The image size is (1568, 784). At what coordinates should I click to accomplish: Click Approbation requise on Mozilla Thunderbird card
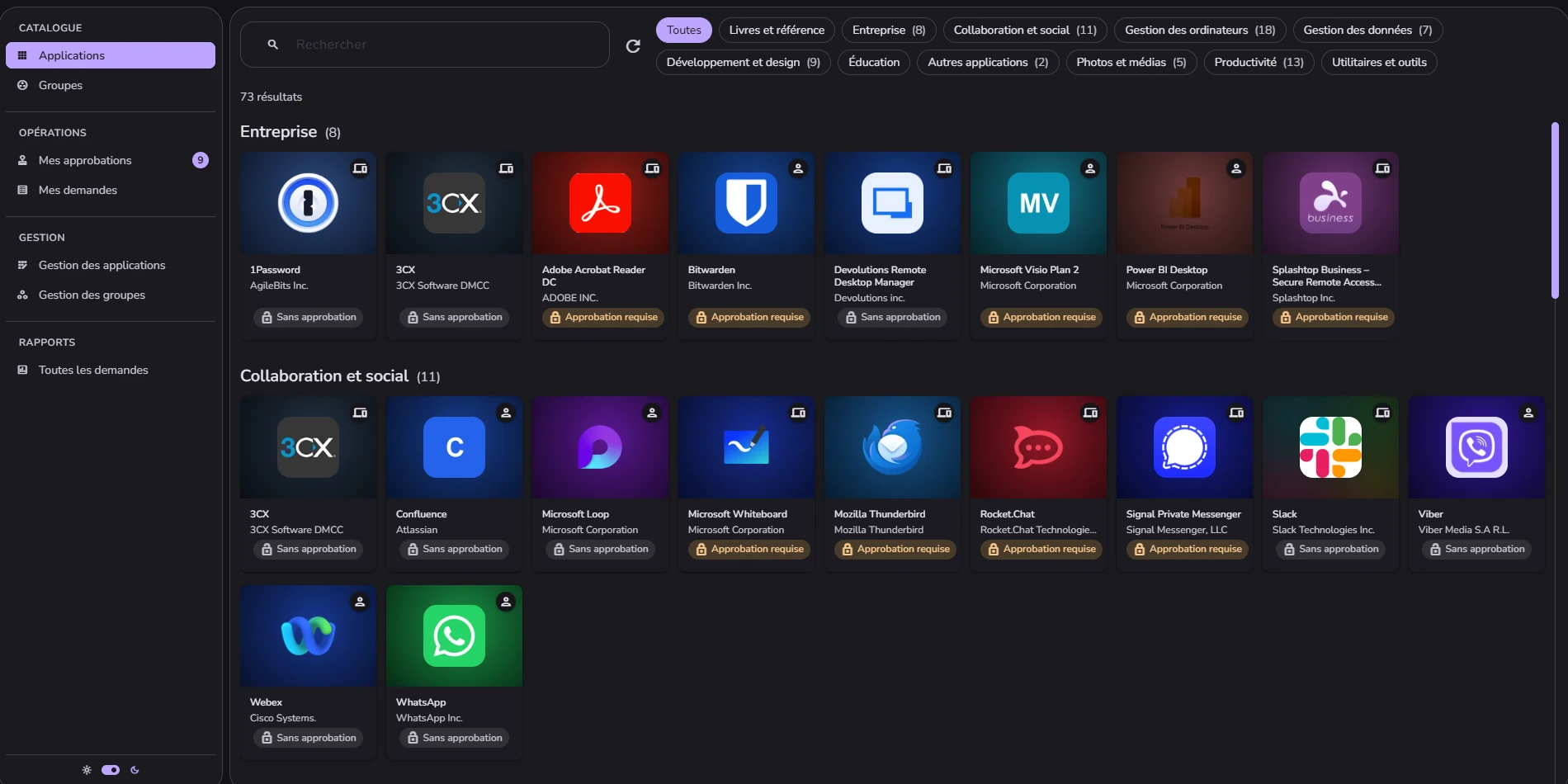pos(895,549)
